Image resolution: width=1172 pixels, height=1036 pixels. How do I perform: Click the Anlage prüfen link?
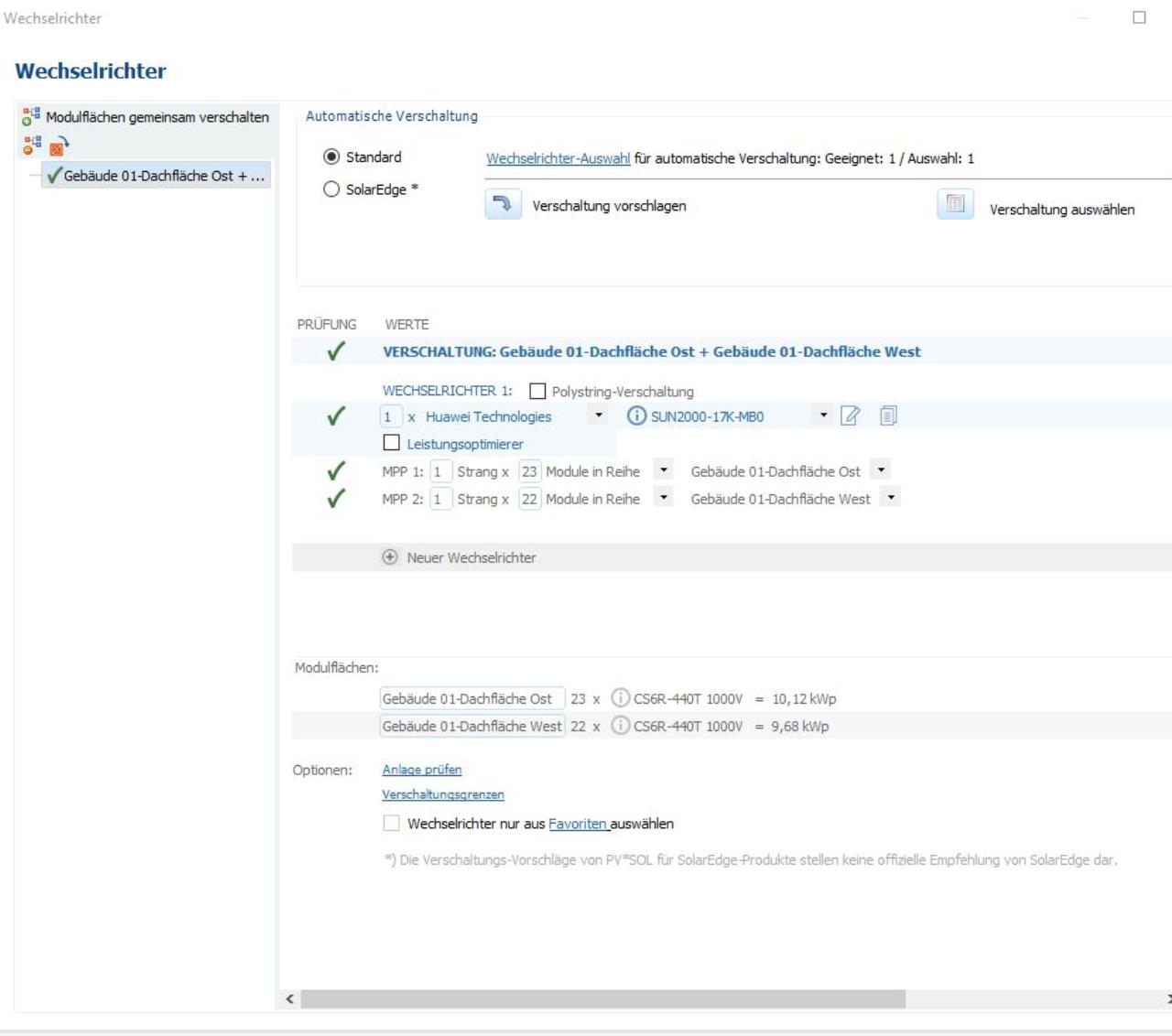tap(422, 770)
